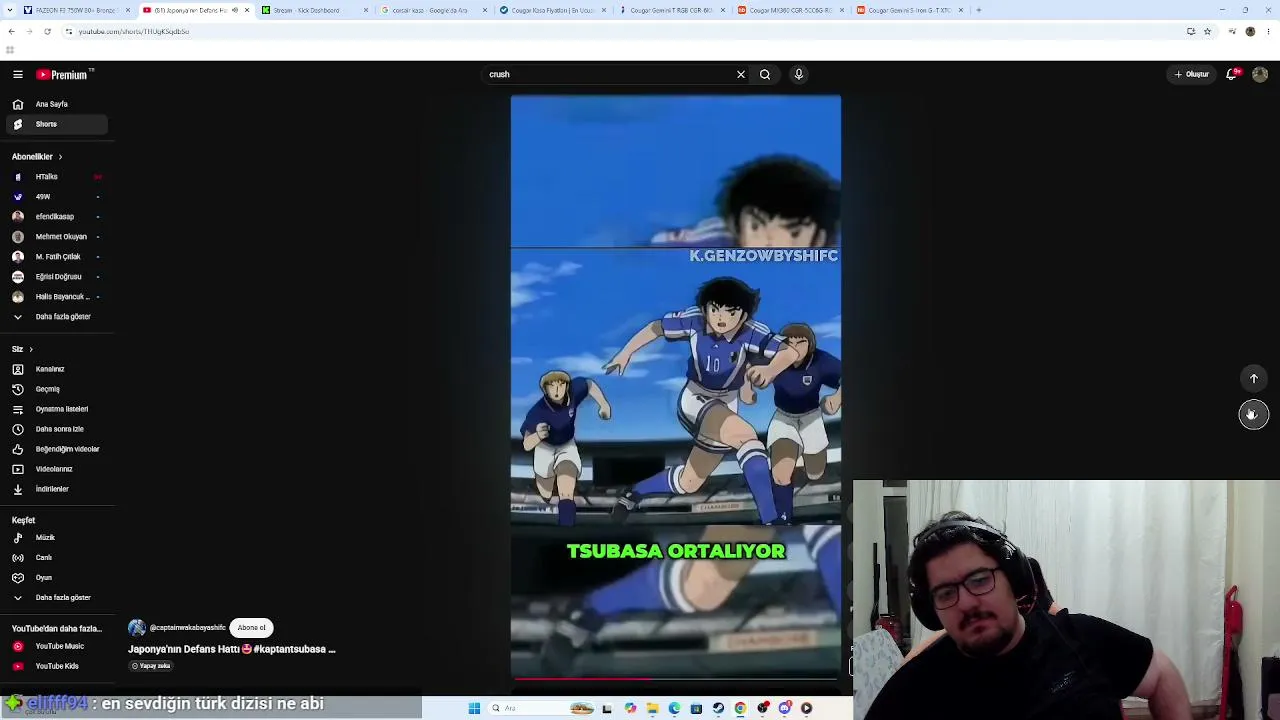Expand Keşfet with Daha fazla göster
The height and width of the screenshot is (720, 1280).
point(57,598)
